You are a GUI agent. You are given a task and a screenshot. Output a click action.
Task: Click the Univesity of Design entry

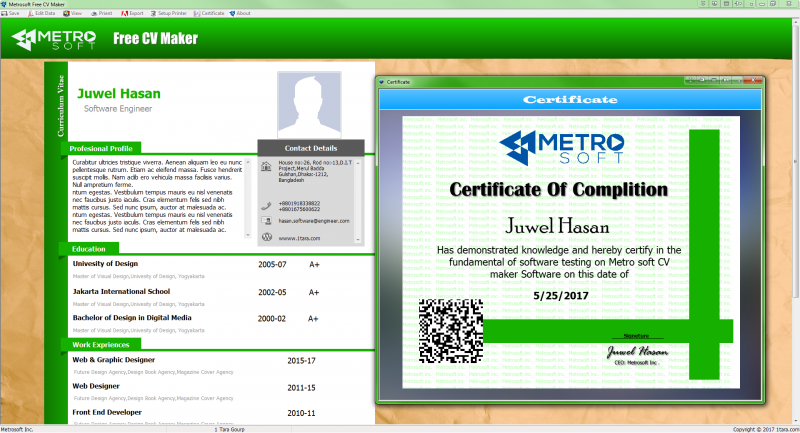coord(105,264)
